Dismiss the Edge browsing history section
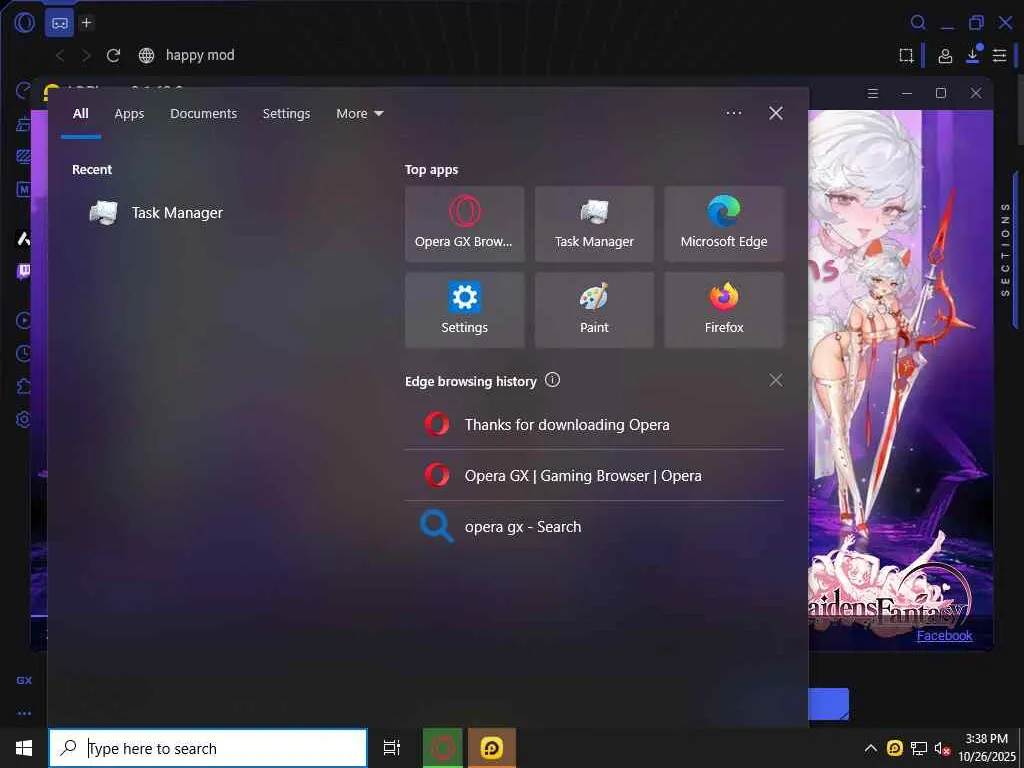 click(775, 380)
